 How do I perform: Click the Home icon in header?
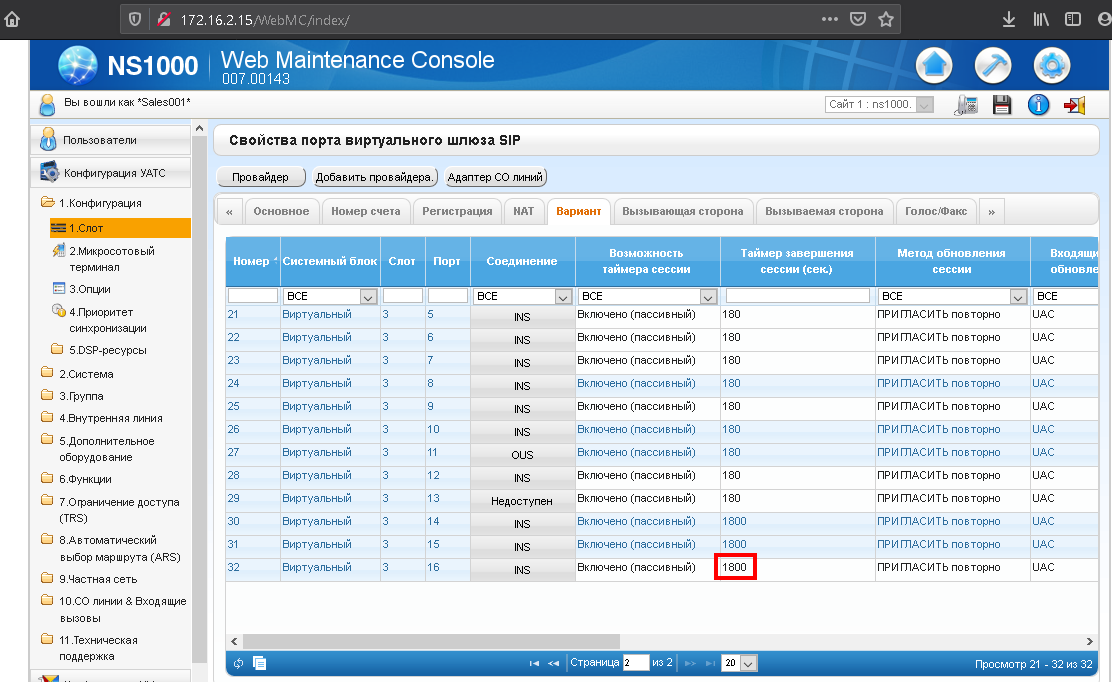tap(934, 66)
